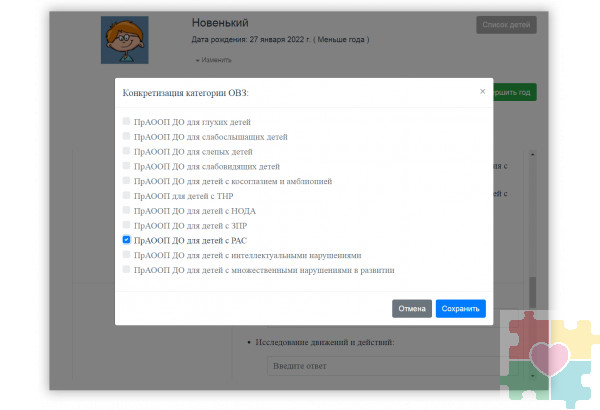The image size is (600, 410).
Task: Check the косоглазием и амблиопией option
Action: [126, 180]
